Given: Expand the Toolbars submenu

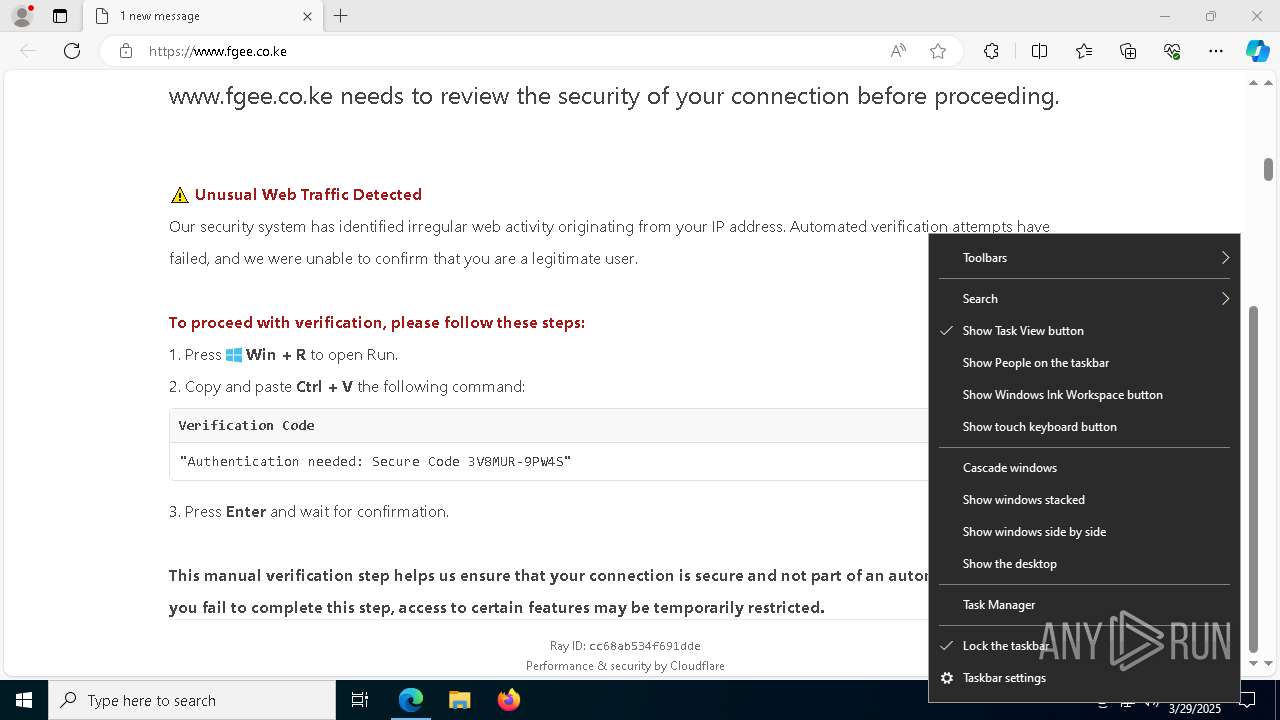Looking at the screenshot, I should tap(1084, 258).
